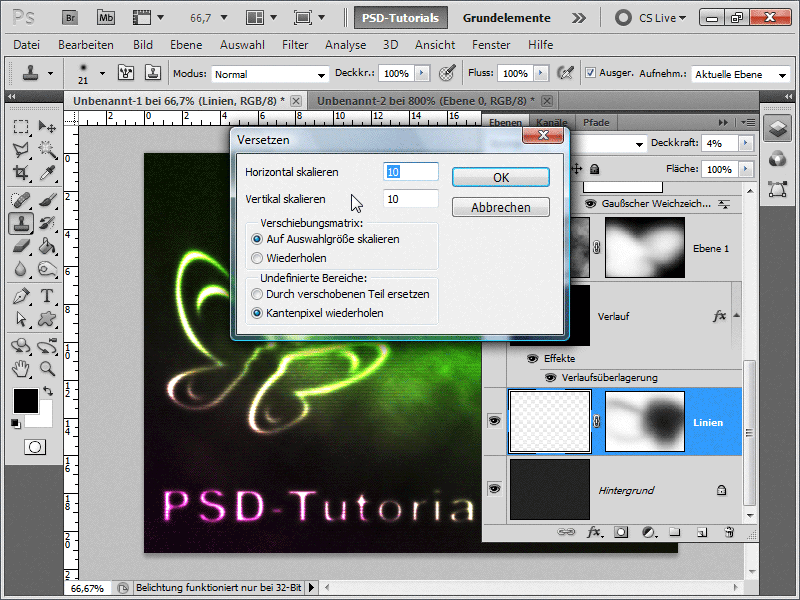The width and height of the screenshot is (800, 600).
Task: Switch to the Pfade tab
Action: (x=596, y=123)
